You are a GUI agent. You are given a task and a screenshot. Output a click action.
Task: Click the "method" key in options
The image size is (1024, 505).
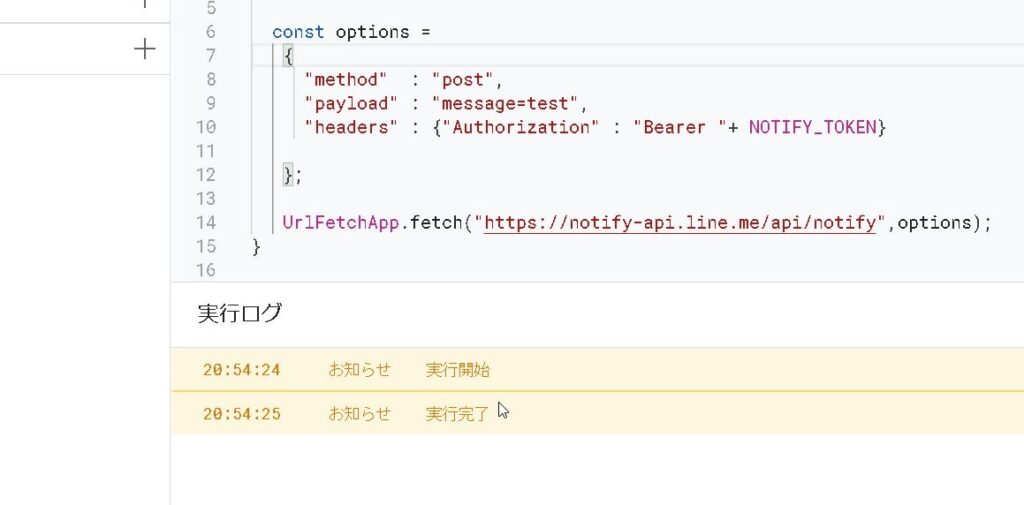coord(345,80)
